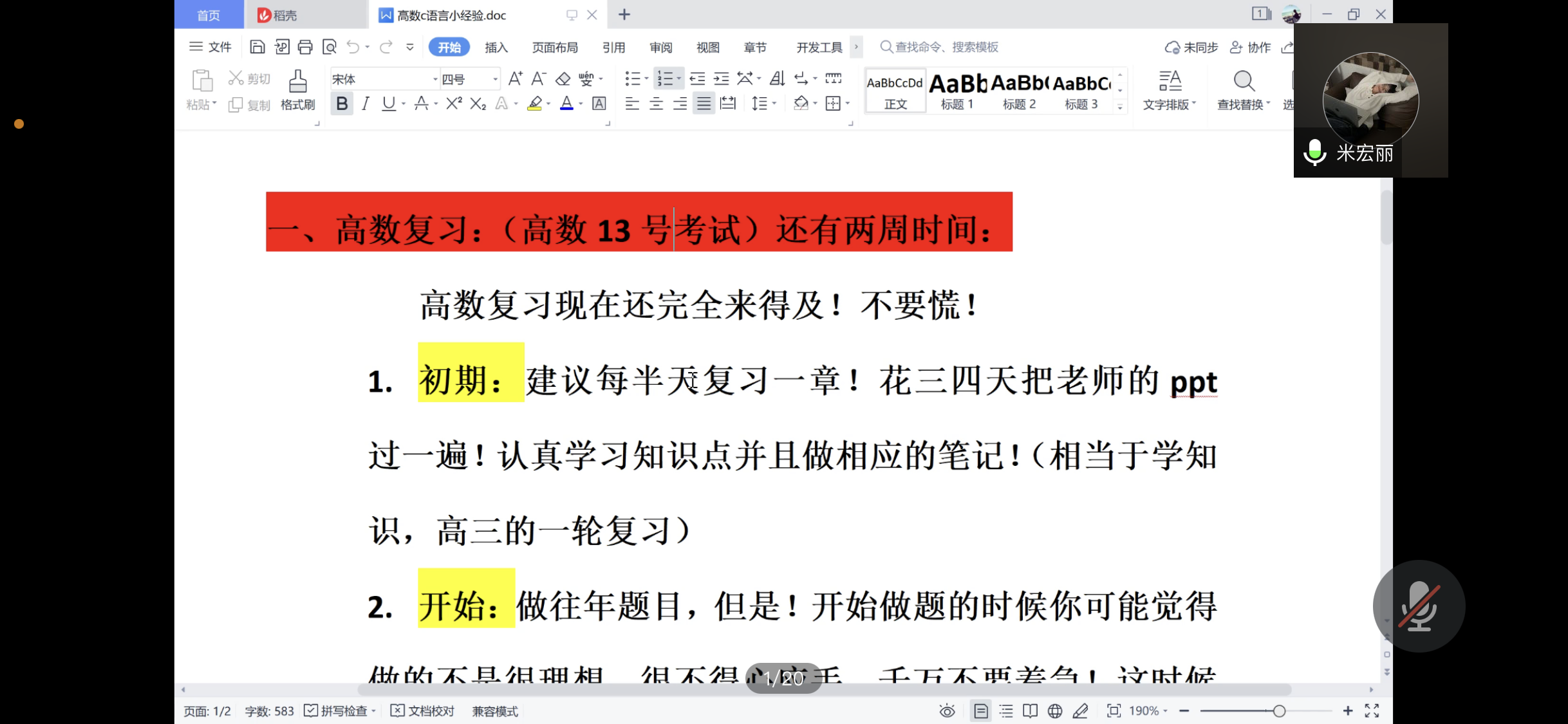Click the Italic formatting icon
This screenshot has height=724, width=1568.
366,104
